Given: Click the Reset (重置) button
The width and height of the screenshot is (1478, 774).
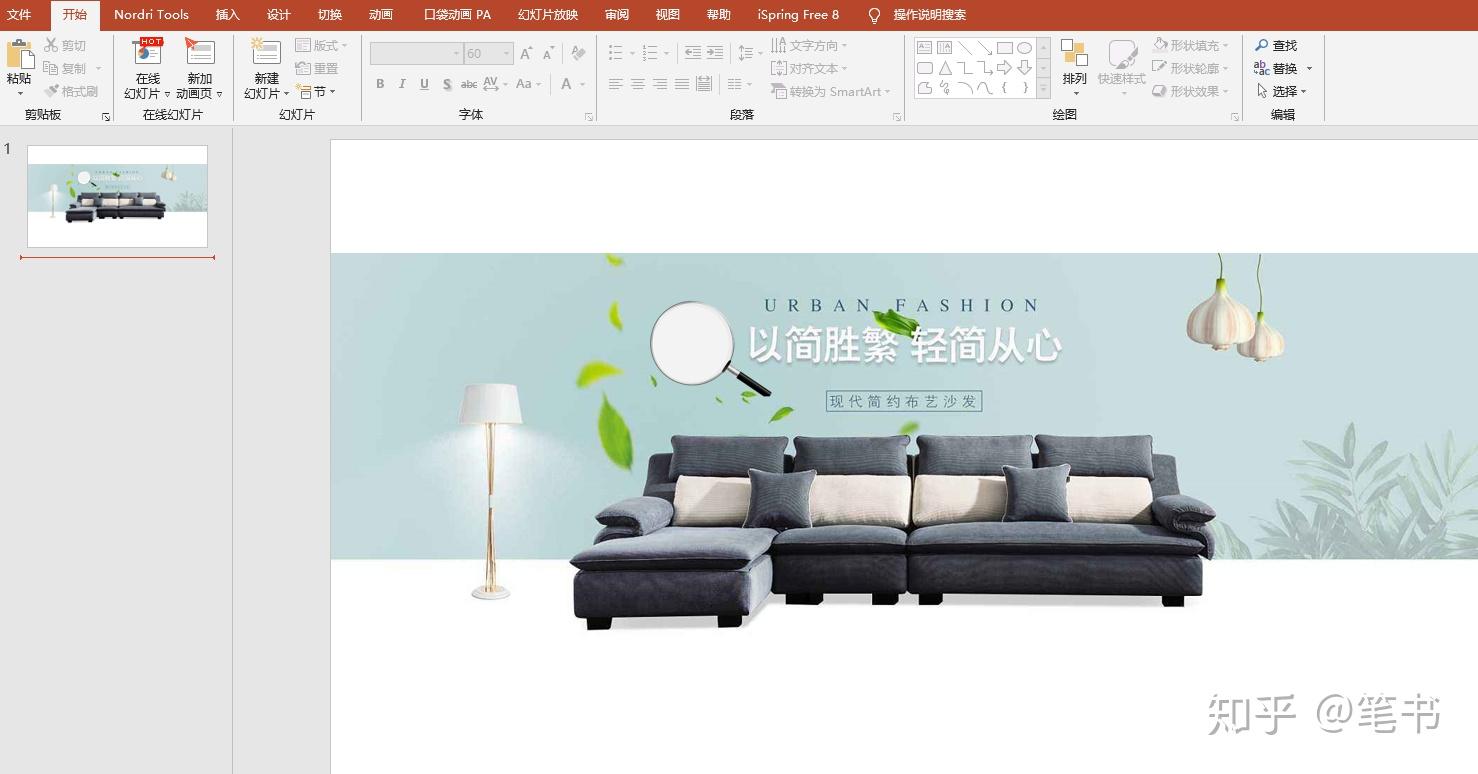Looking at the screenshot, I should point(317,68).
